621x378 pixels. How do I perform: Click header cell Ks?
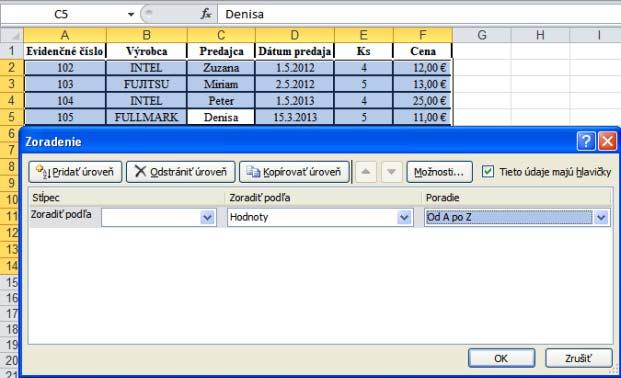click(x=364, y=51)
